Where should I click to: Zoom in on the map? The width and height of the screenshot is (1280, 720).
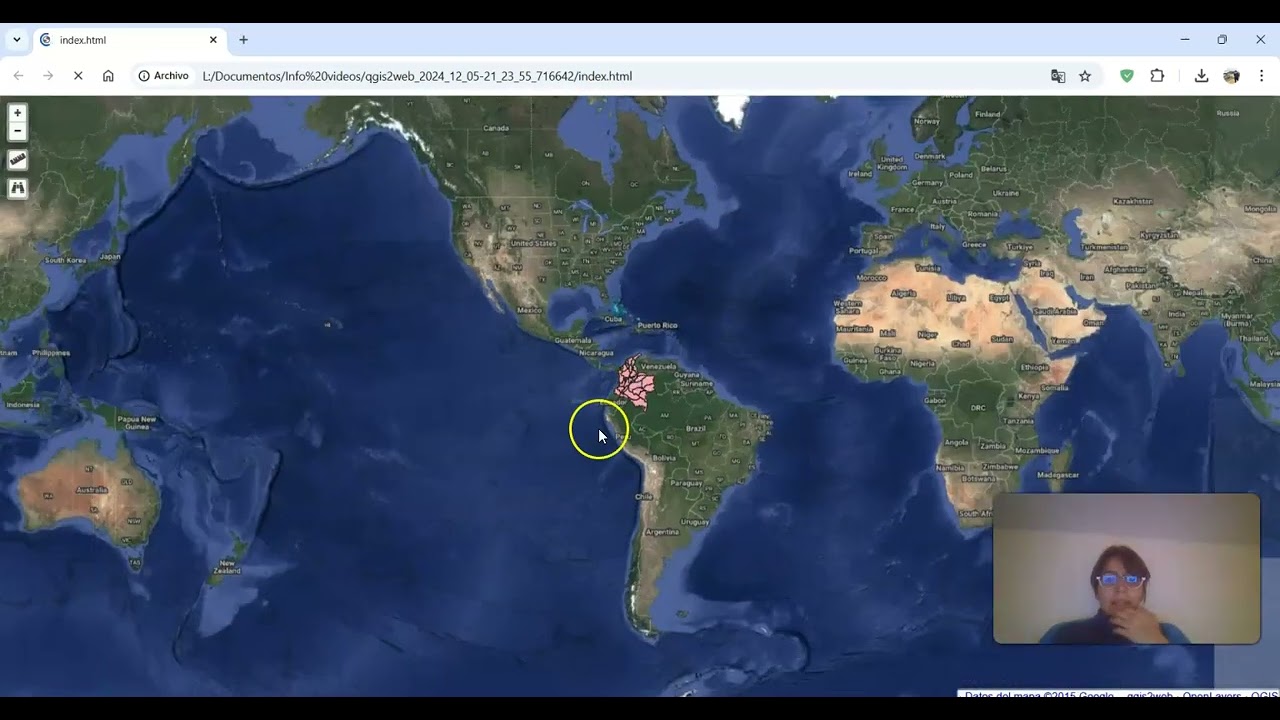coord(17,113)
